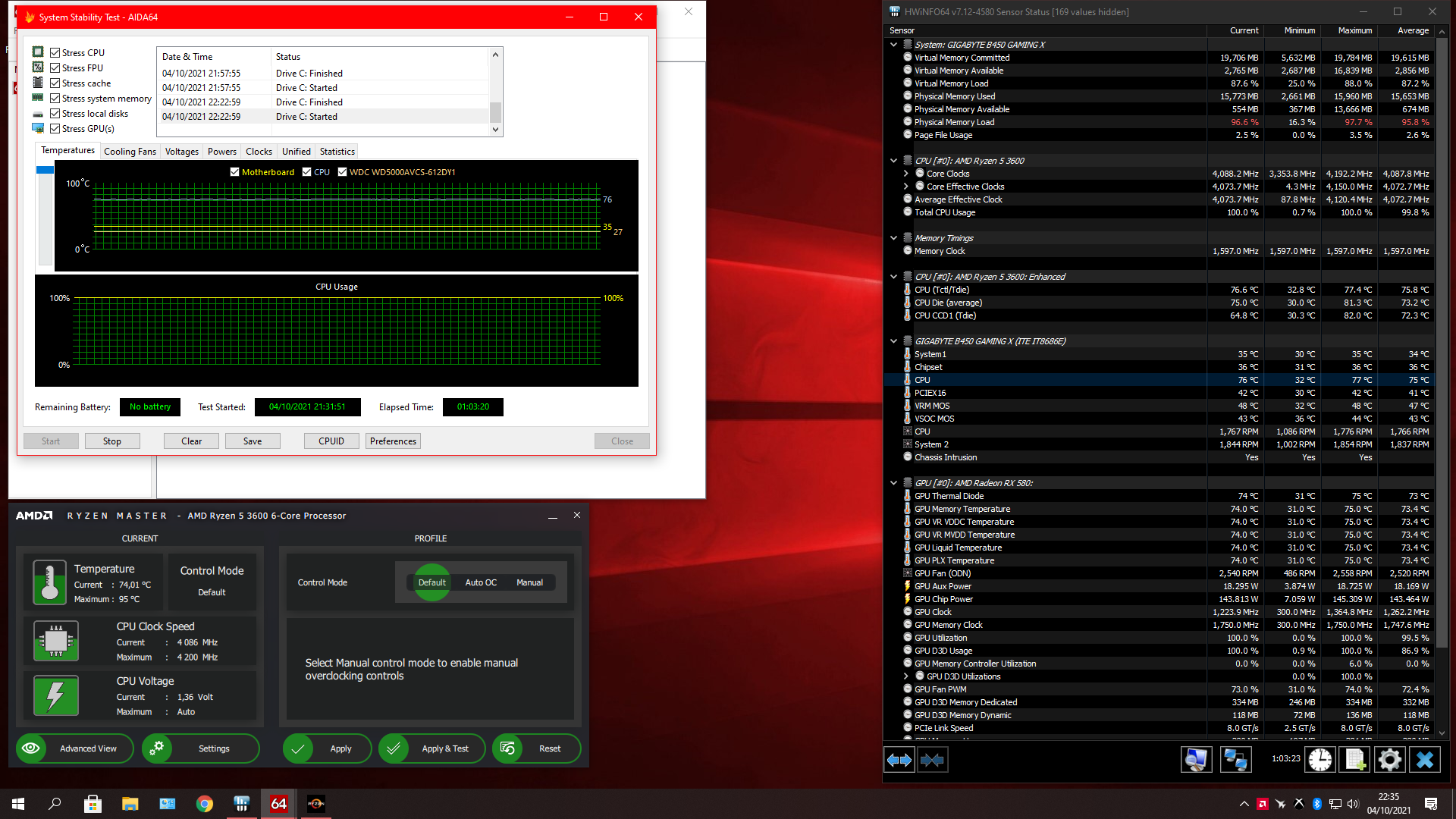1456x819 pixels.
Task: Uncheck Stress cache checkbox
Action: [x=55, y=83]
